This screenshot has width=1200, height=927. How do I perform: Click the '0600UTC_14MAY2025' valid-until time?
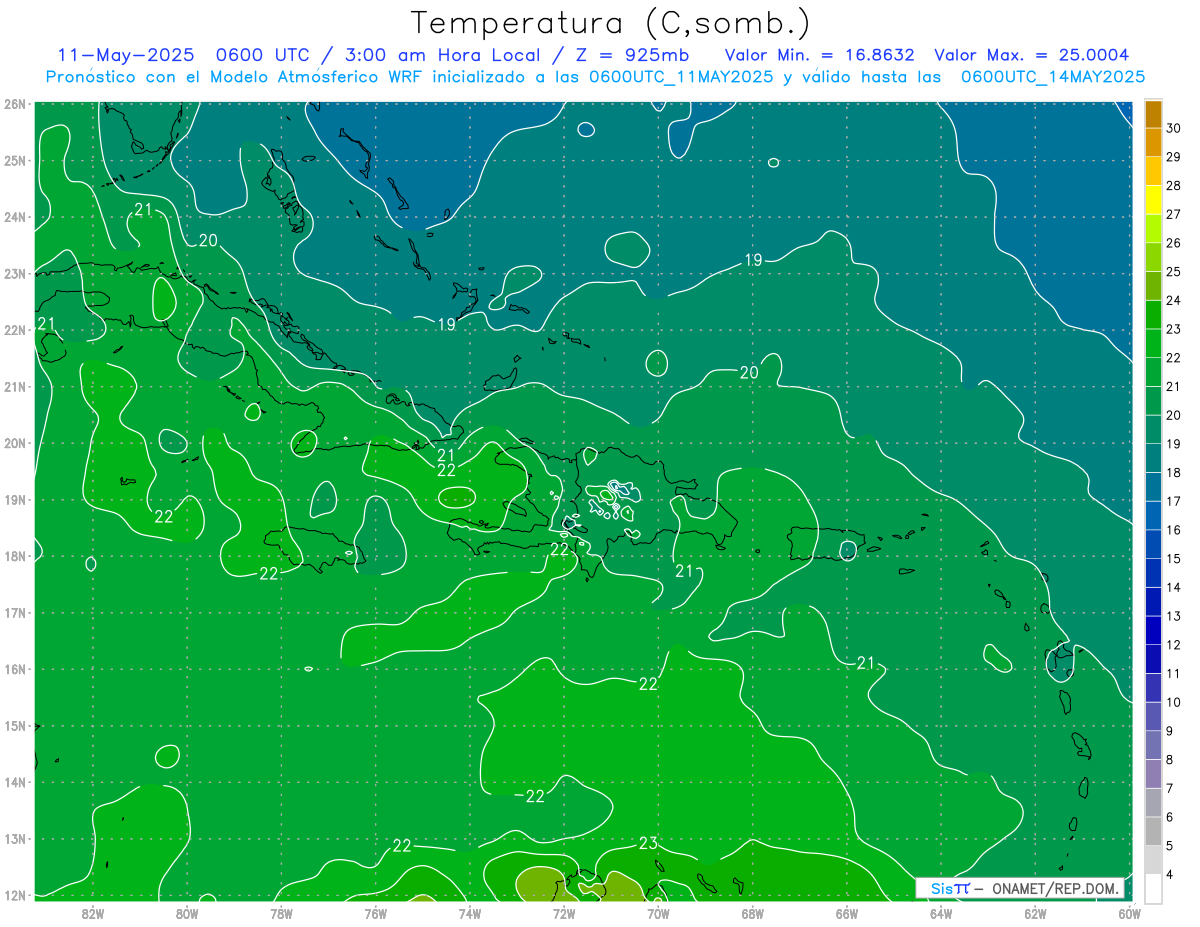point(1052,76)
